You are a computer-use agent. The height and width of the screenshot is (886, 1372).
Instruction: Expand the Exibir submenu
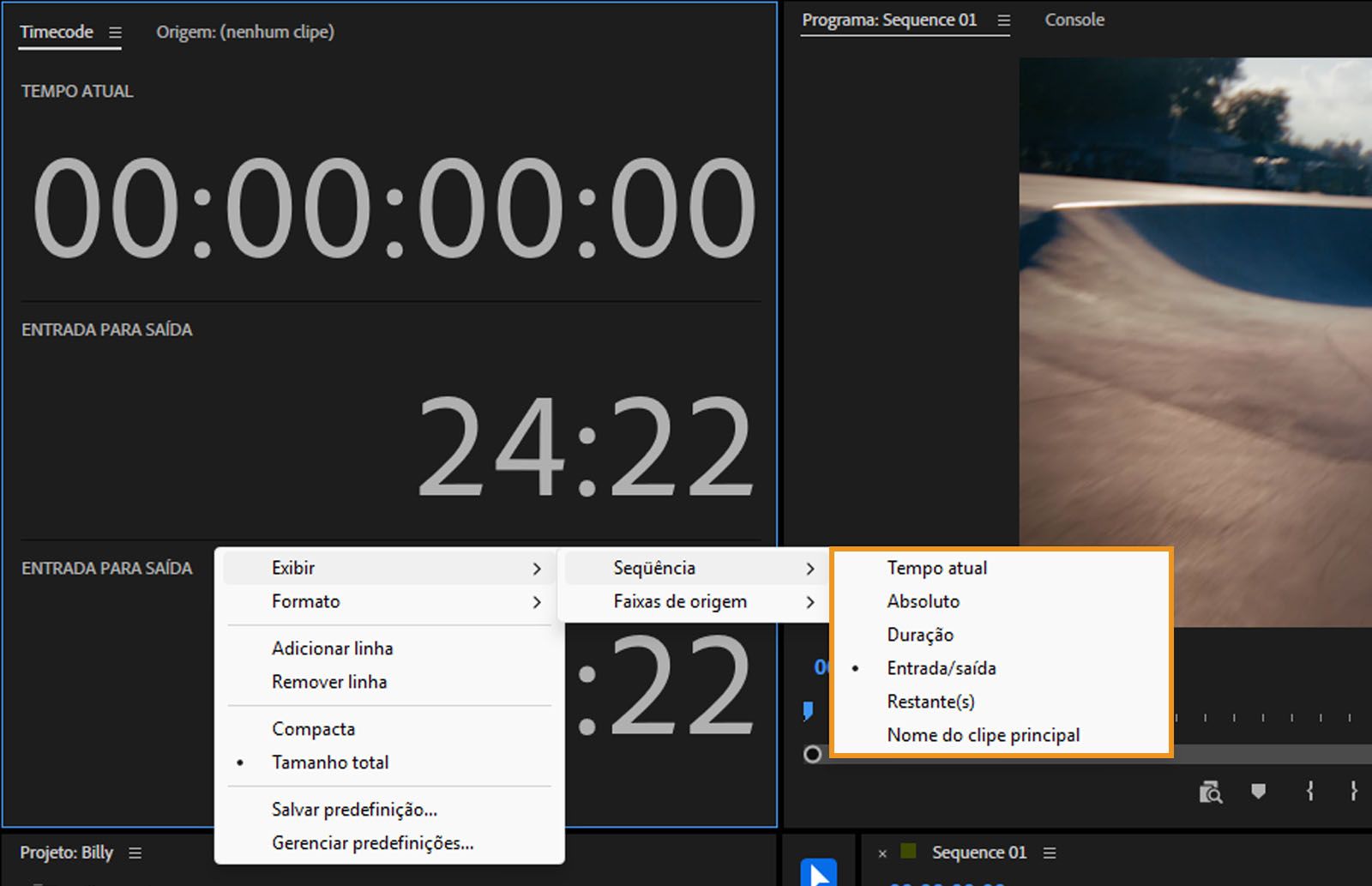pyautogui.click(x=293, y=567)
